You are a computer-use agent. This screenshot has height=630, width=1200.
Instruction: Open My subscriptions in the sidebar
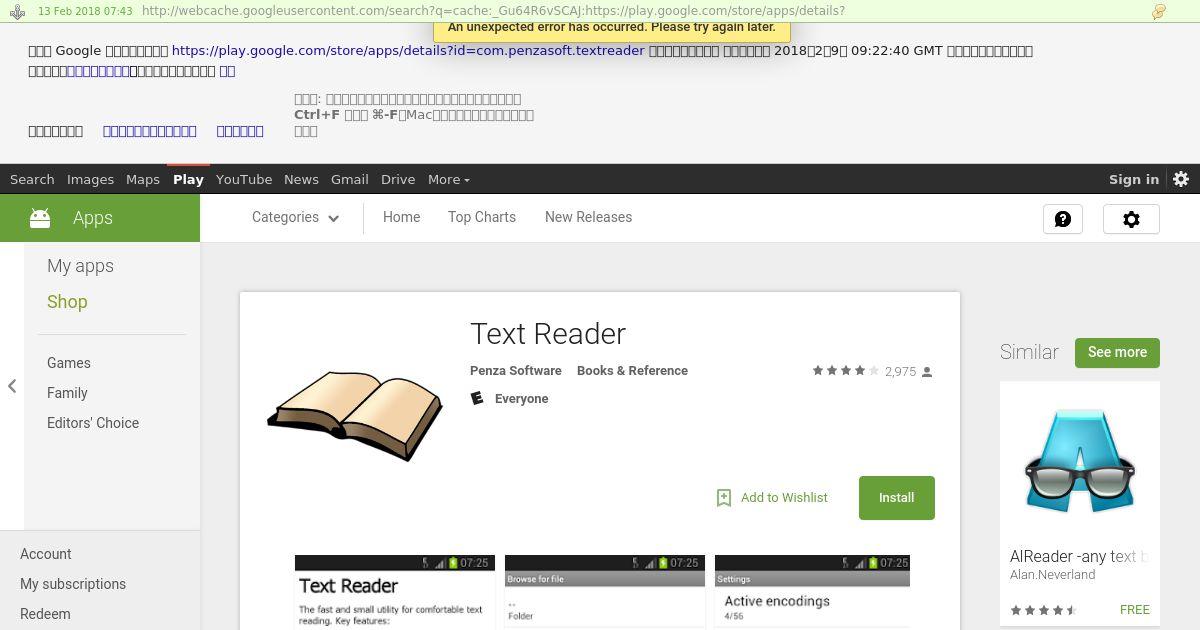[73, 584]
